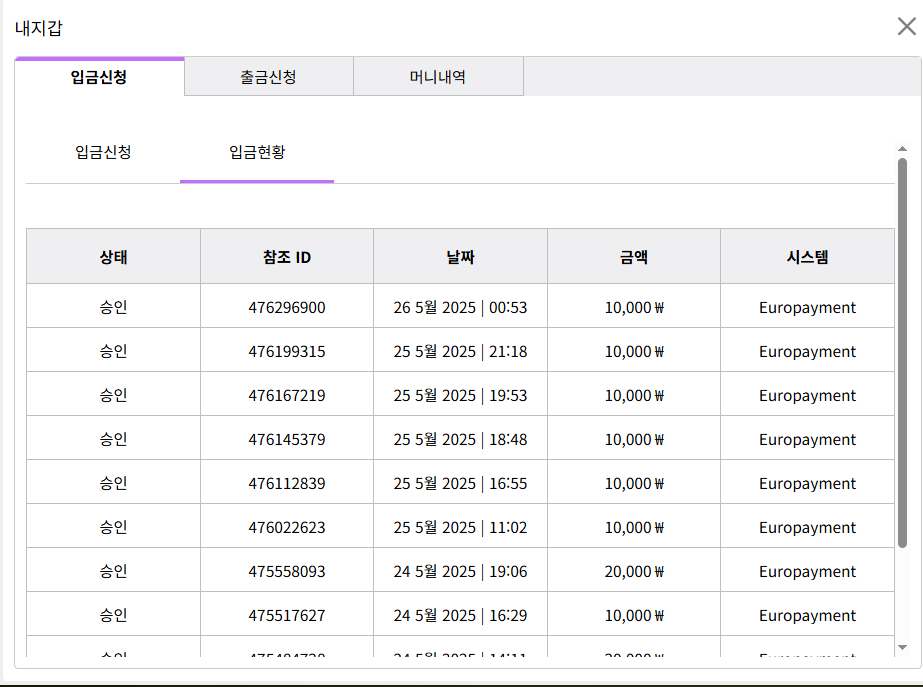Viewport: 923px width, 687px height.
Task: Select the 입금현황 sub-tab
Action: point(257,153)
